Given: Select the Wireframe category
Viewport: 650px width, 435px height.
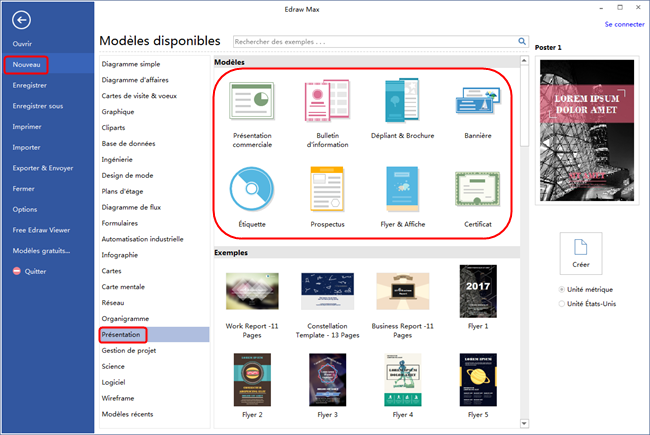Looking at the screenshot, I should (118, 398).
